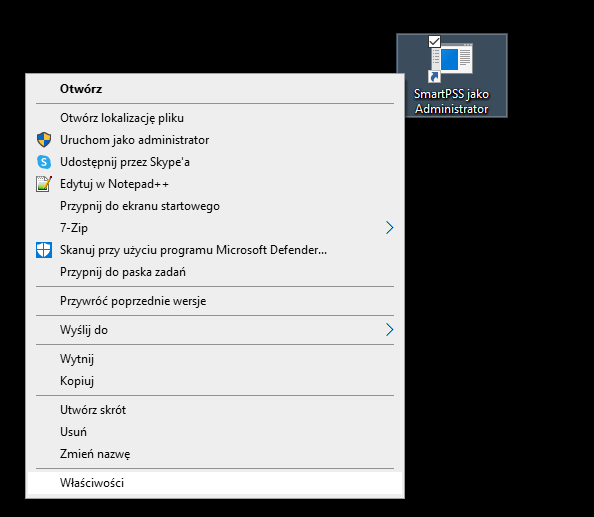Choose Usuń from the context menu
The height and width of the screenshot is (517, 594).
click(215, 432)
